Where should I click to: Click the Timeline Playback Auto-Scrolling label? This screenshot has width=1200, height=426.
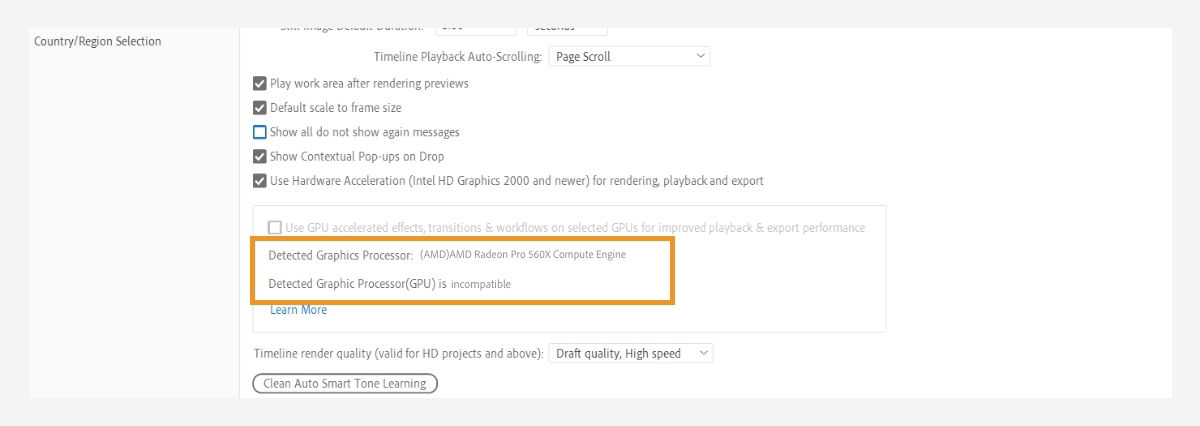[x=458, y=57]
